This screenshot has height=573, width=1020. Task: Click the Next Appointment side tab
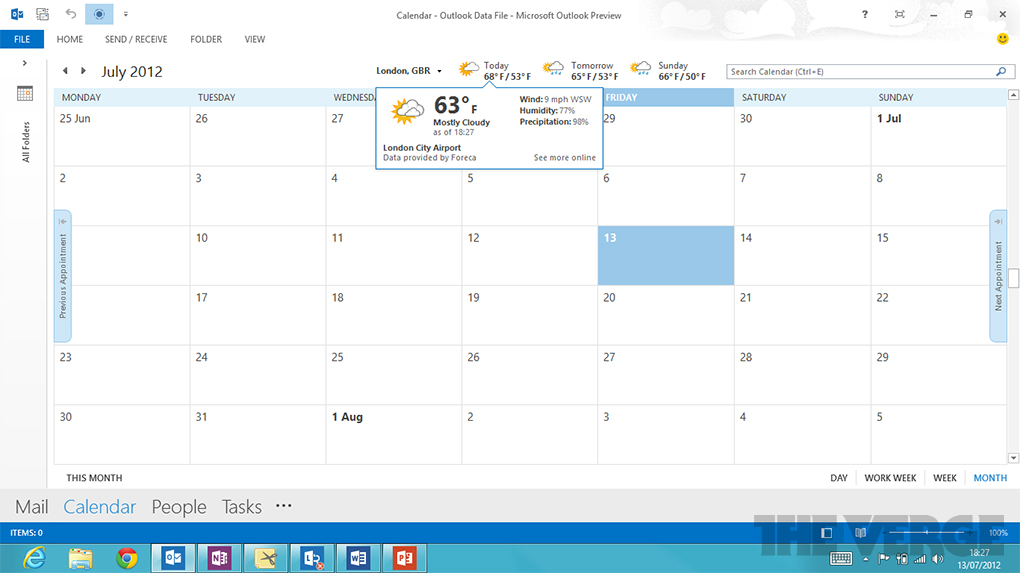(998, 276)
